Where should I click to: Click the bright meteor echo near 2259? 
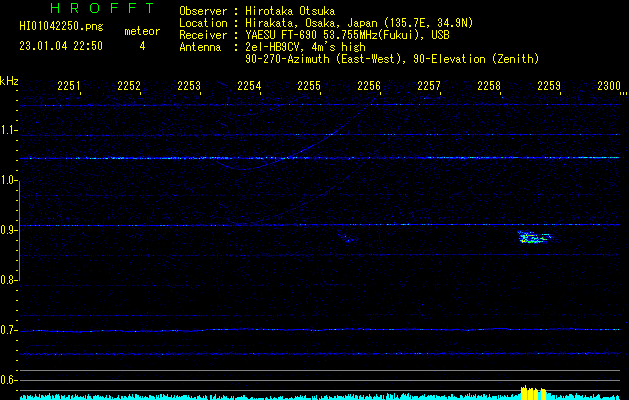pos(535,237)
